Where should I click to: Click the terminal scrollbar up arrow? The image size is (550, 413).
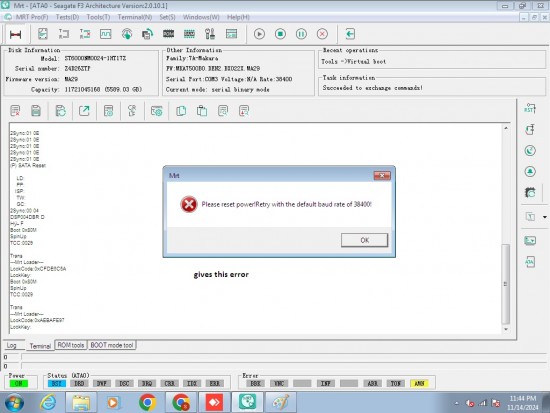pyautogui.click(x=506, y=128)
